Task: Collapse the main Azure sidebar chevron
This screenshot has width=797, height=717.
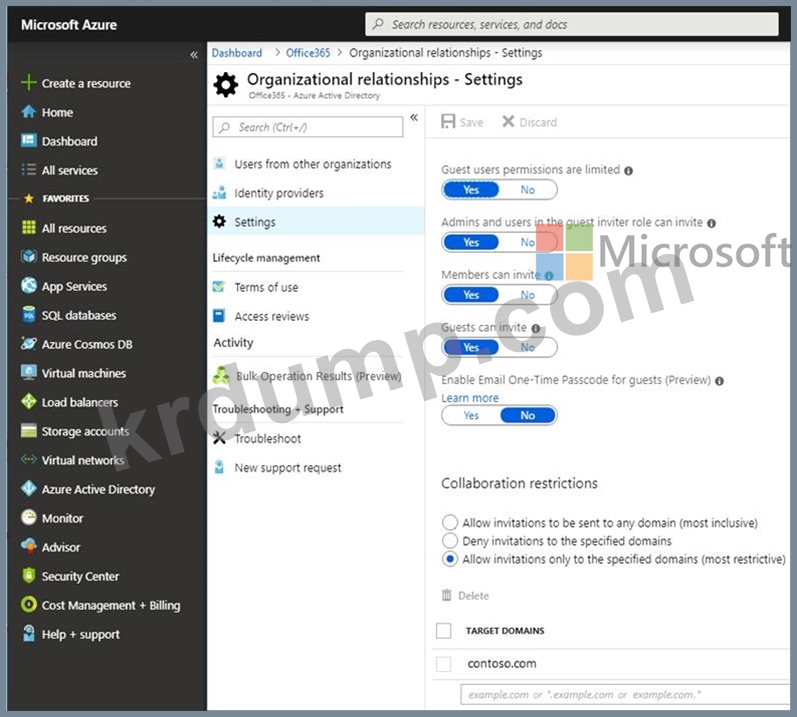Action: (x=194, y=54)
